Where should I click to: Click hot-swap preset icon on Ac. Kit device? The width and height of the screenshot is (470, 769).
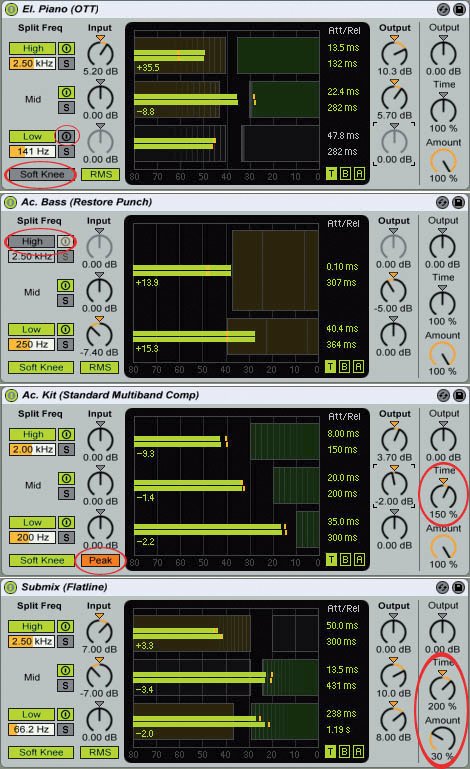(x=443, y=395)
